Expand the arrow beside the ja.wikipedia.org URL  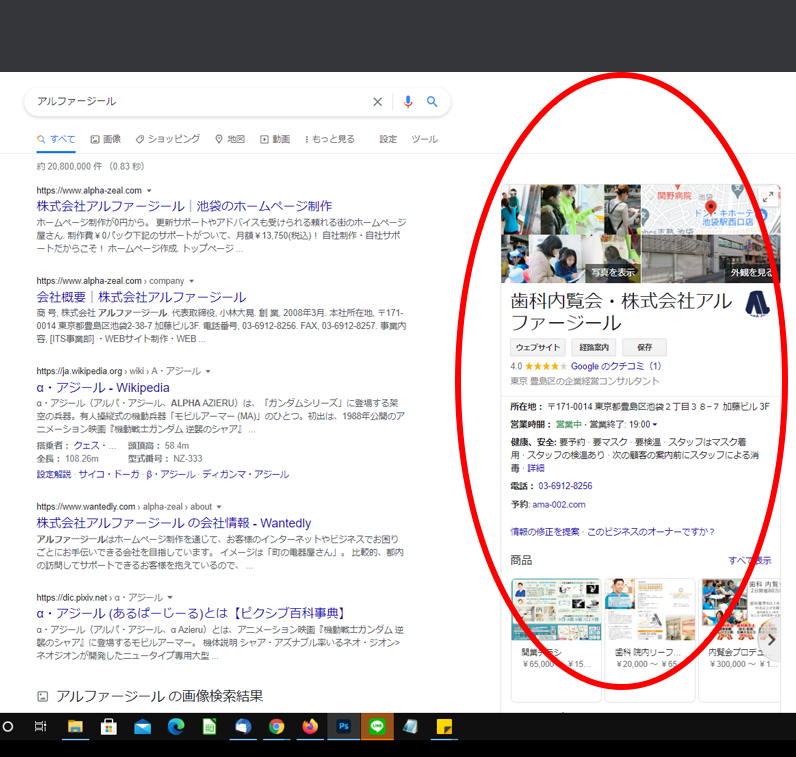click(208, 372)
